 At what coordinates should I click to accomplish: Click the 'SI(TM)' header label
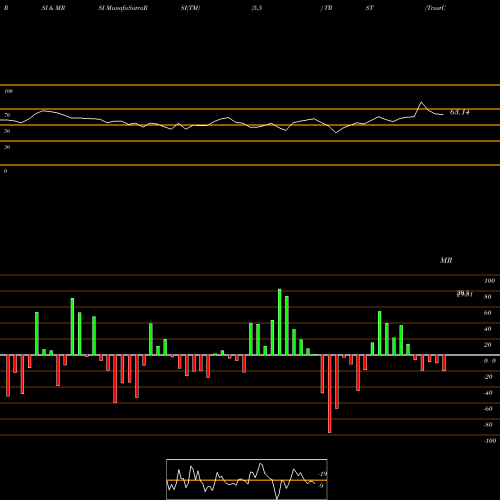click(190, 8)
